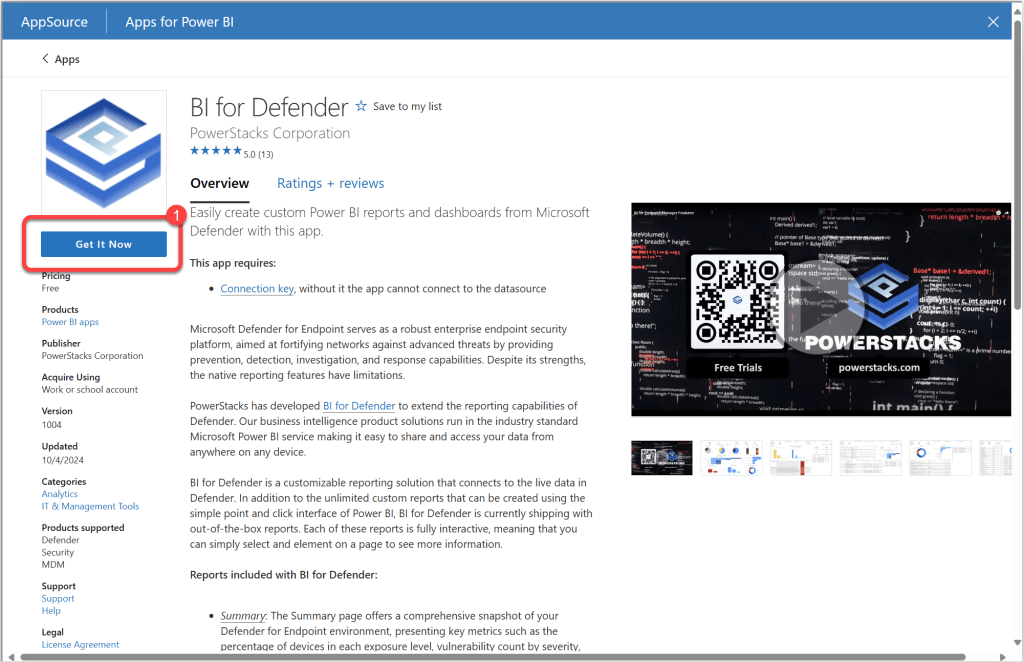
Task: Click the BI for Defender app logo
Action: (104, 152)
